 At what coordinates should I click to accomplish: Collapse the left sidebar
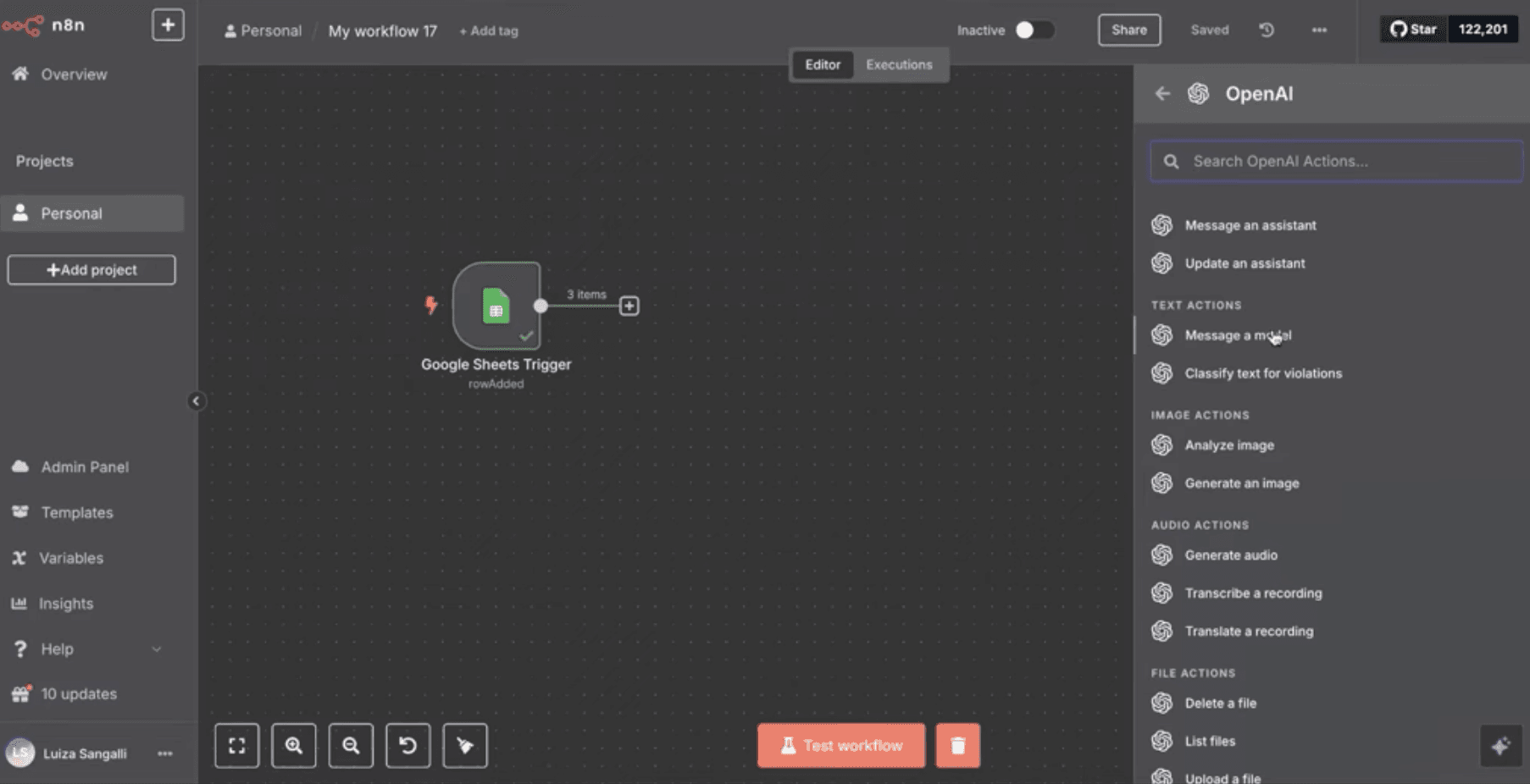click(196, 401)
